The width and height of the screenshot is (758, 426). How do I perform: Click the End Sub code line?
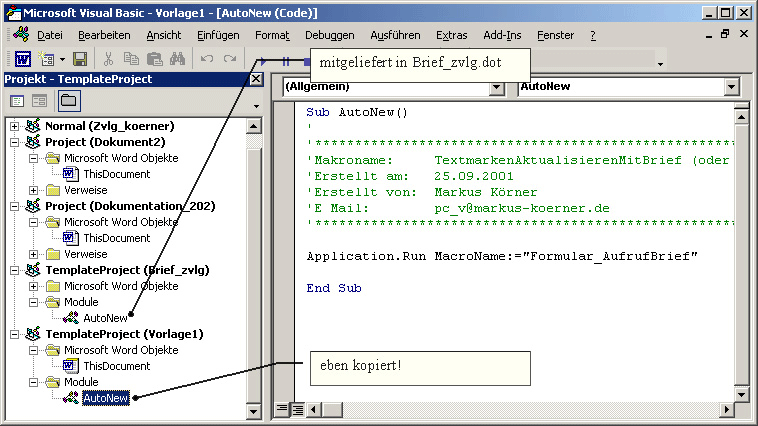coord(334,288)
